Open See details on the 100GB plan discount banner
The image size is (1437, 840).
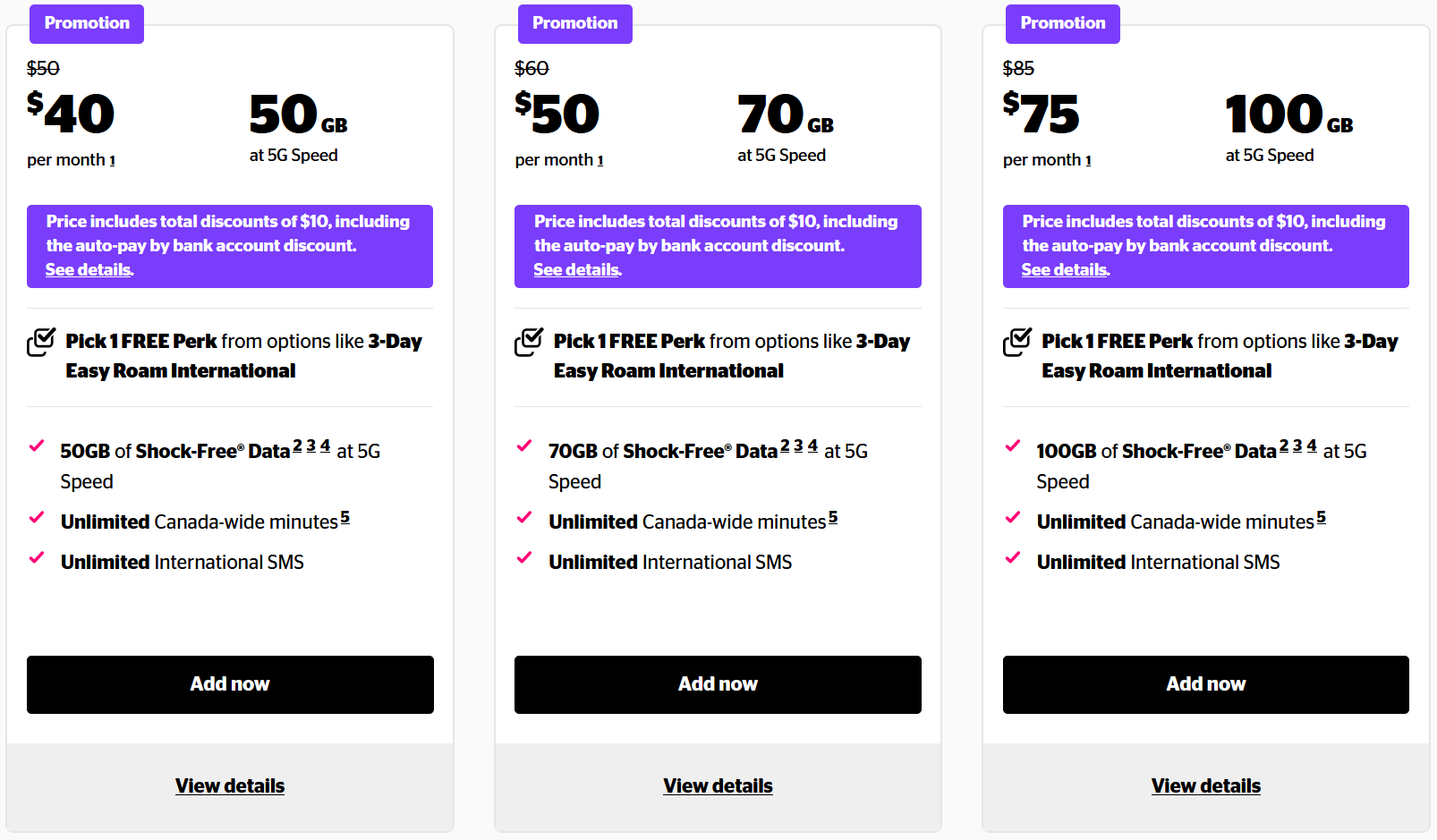point(1063,269)
